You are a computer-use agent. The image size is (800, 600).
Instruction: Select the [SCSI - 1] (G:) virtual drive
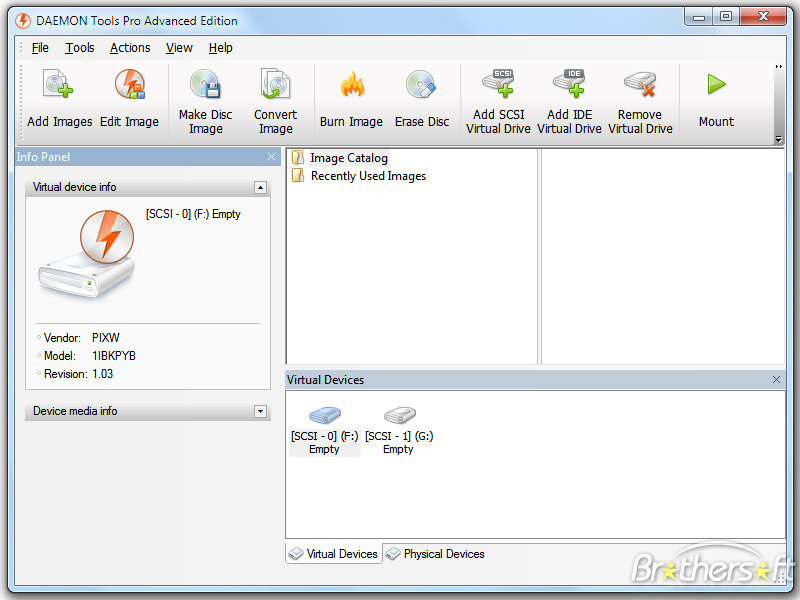coord(399,431)
